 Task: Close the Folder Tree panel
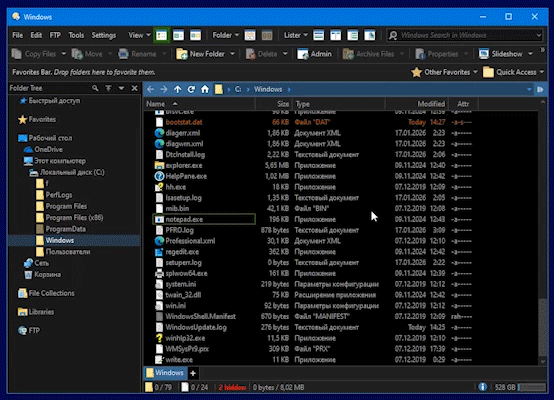(135, 88)
